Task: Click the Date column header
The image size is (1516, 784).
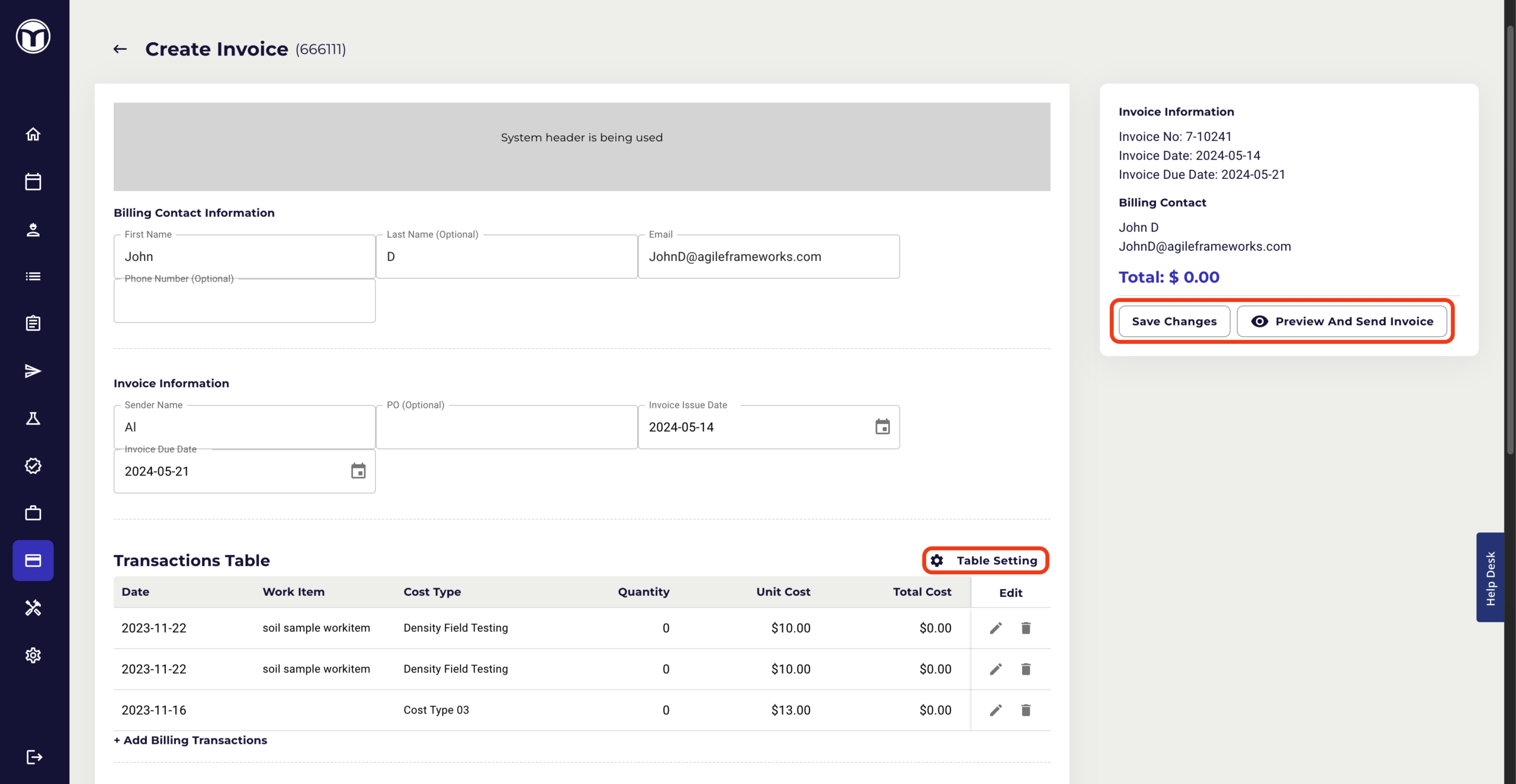Action: point(136,592)
